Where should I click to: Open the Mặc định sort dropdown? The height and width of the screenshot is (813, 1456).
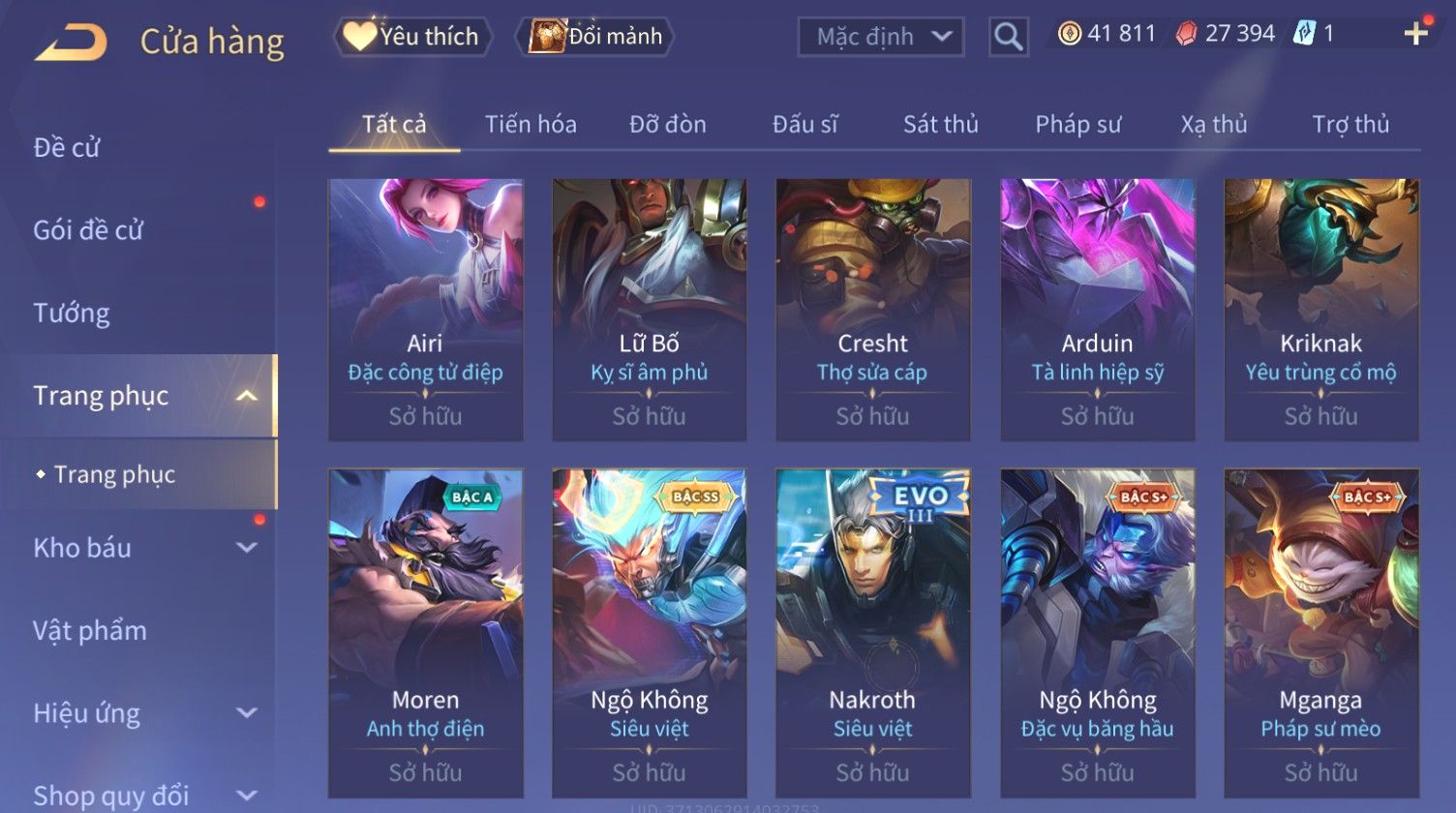881,38
